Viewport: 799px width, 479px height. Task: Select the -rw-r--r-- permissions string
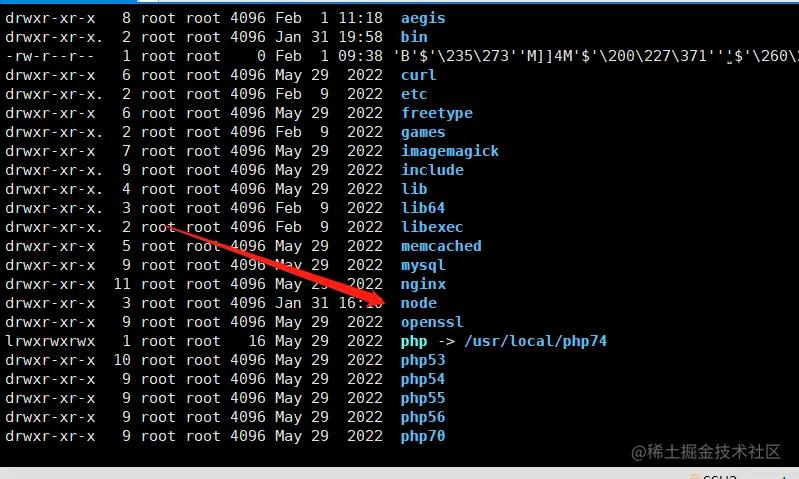[x=50, y=56]
